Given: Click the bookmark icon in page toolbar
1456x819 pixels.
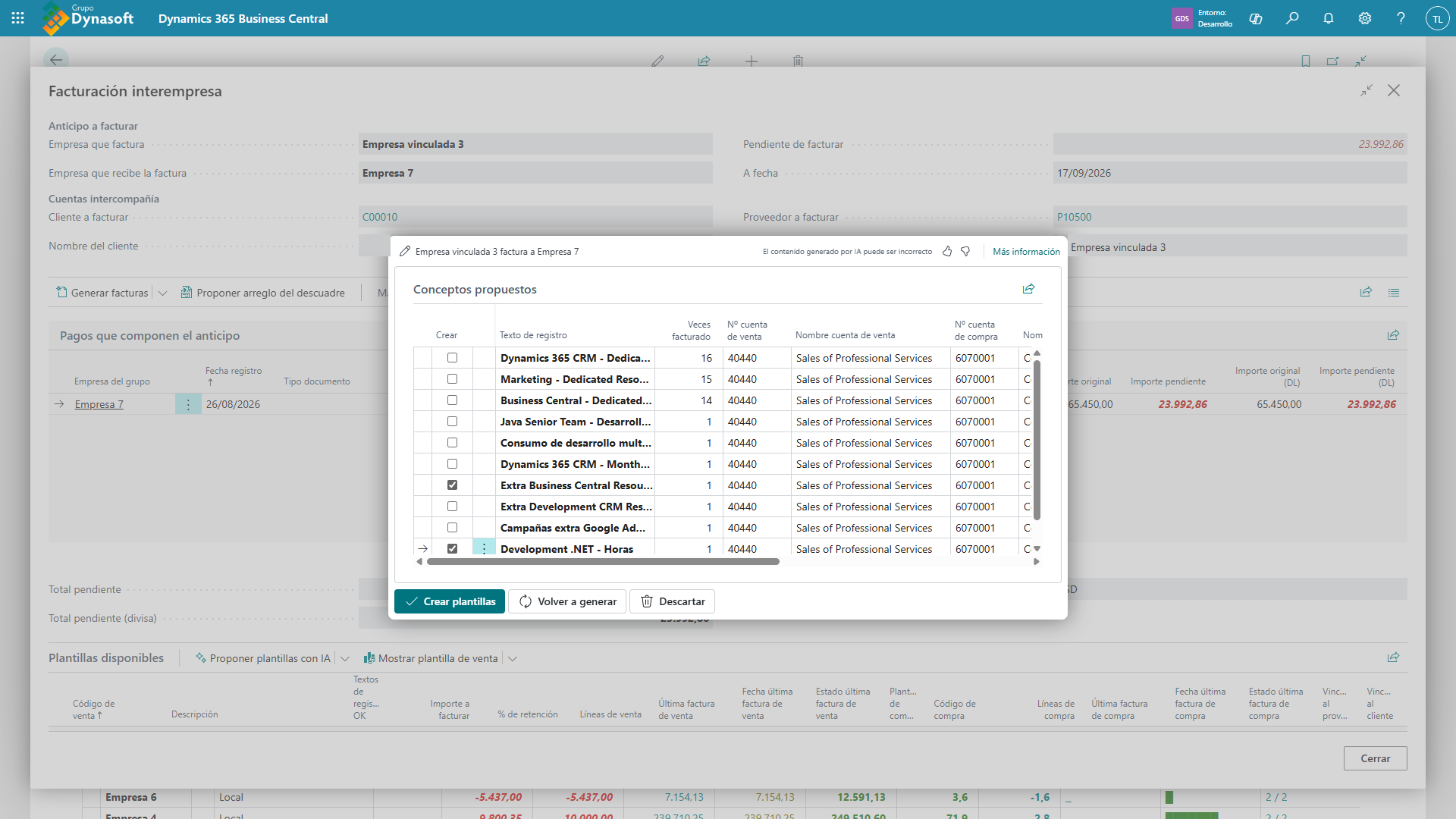Looking at the screenshot, I should coord(1306,61).
